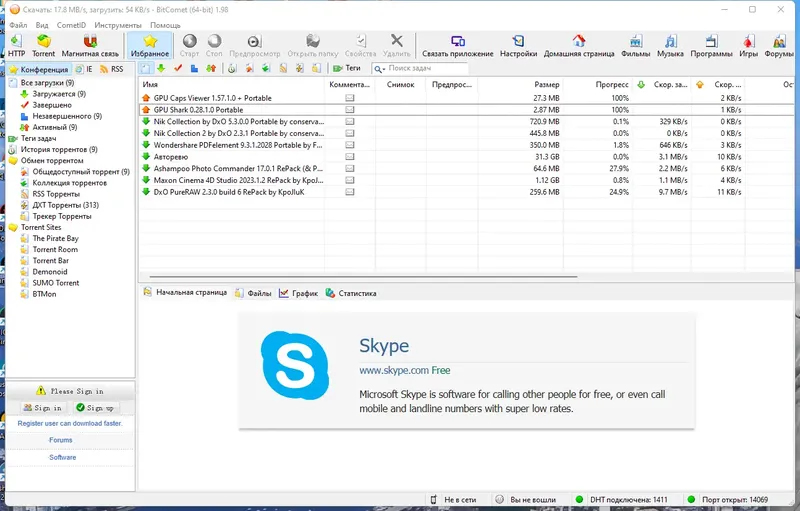Image resolution: width=800 pixels, height=511 pixels.
Task: Click Связать приложение toolbar icon
Action: pos(458,45)
